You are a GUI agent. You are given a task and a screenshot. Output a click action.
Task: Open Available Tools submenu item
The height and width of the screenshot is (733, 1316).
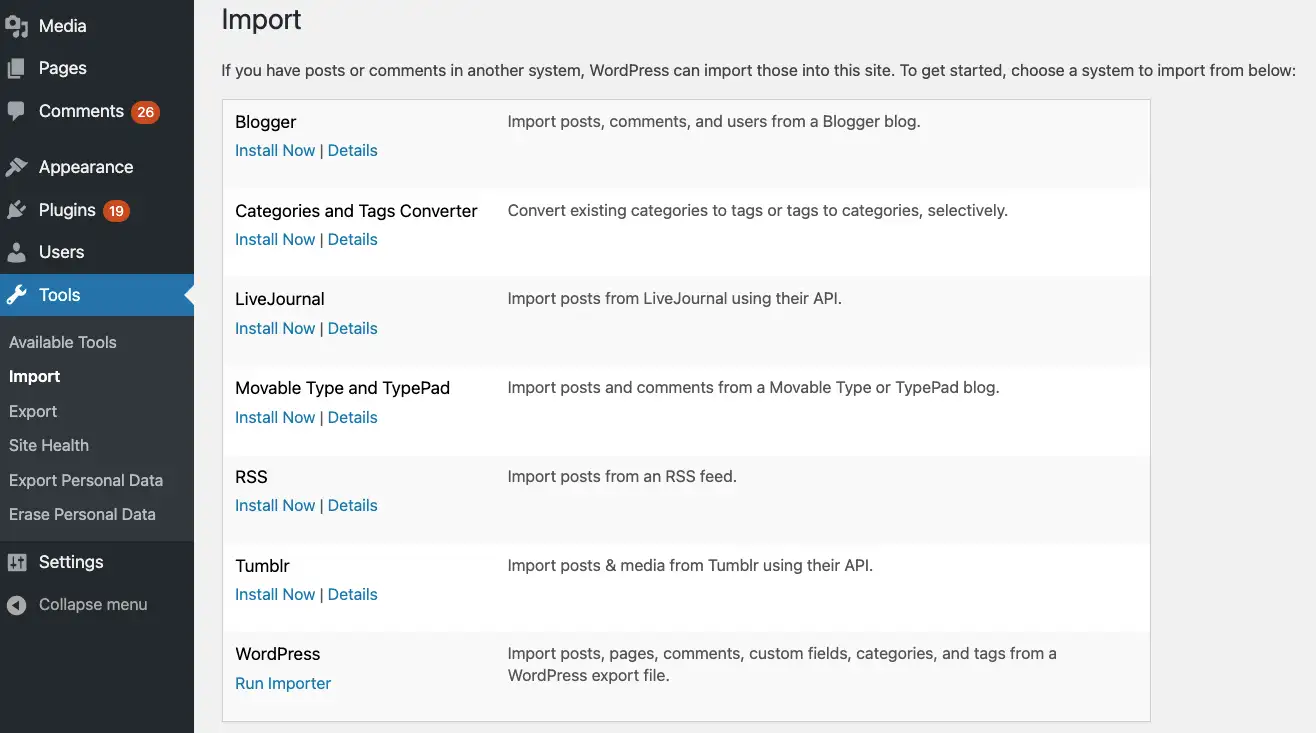pos(63,342)
